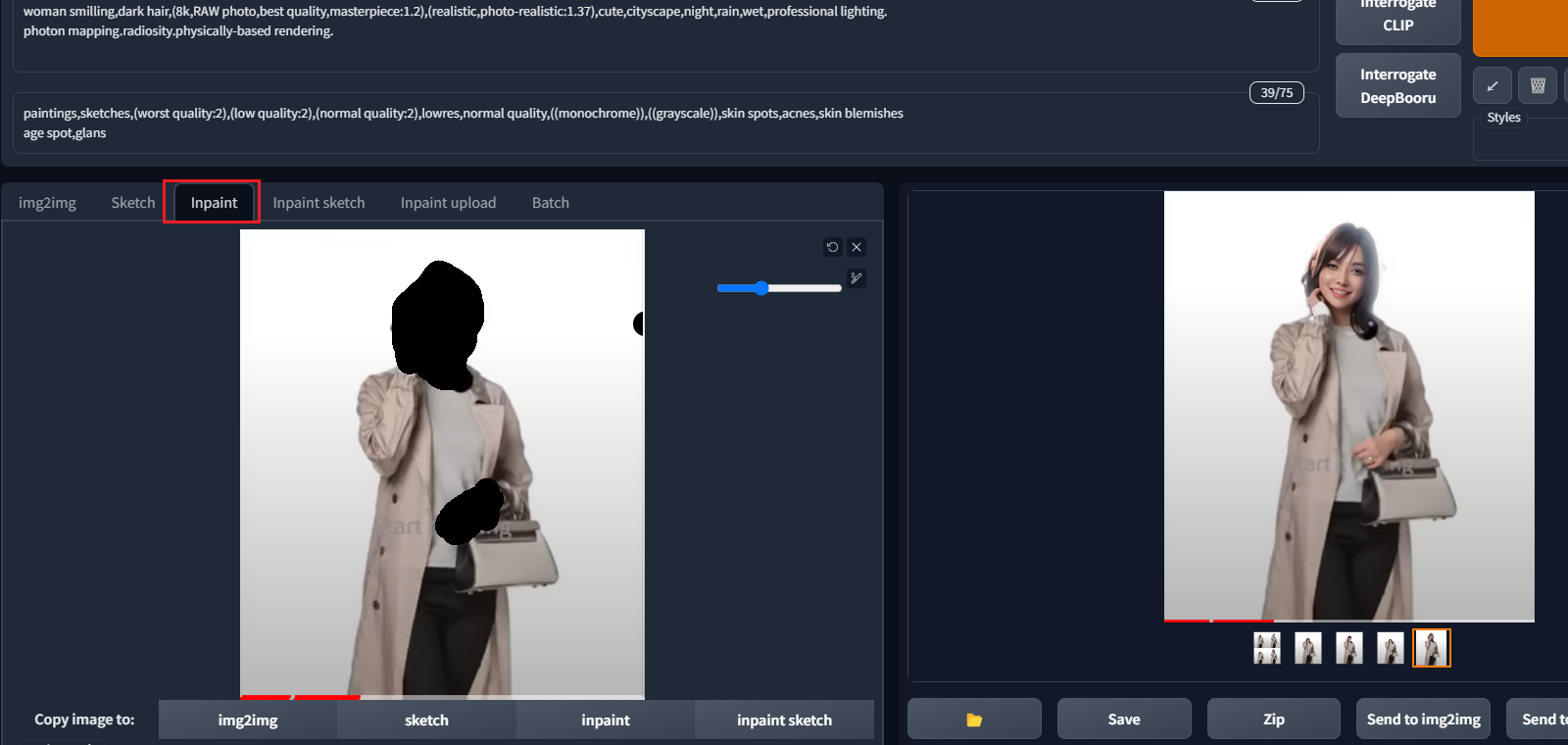Undo the last mask brush stroke
This screenshot has width=1568, height=745.
[x=832, y=247]
